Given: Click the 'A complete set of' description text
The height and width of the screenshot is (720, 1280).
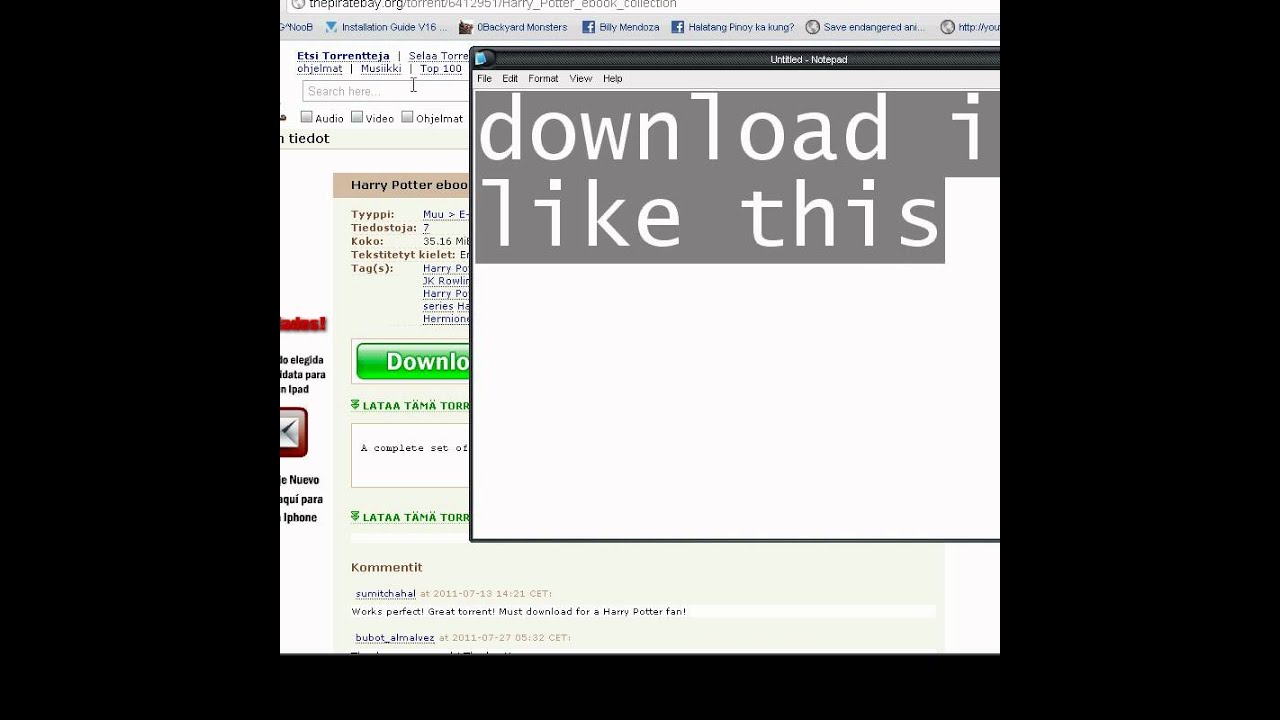Looking at the screenshot, I should tap(414, 448).
